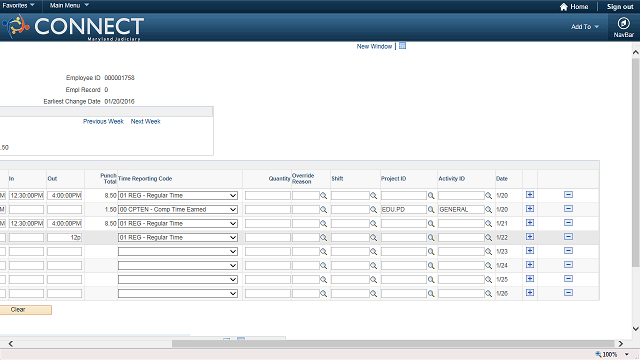Add a row for date 1/26
The height and width of the screenshot is (360, 640).
click(530, 293)
